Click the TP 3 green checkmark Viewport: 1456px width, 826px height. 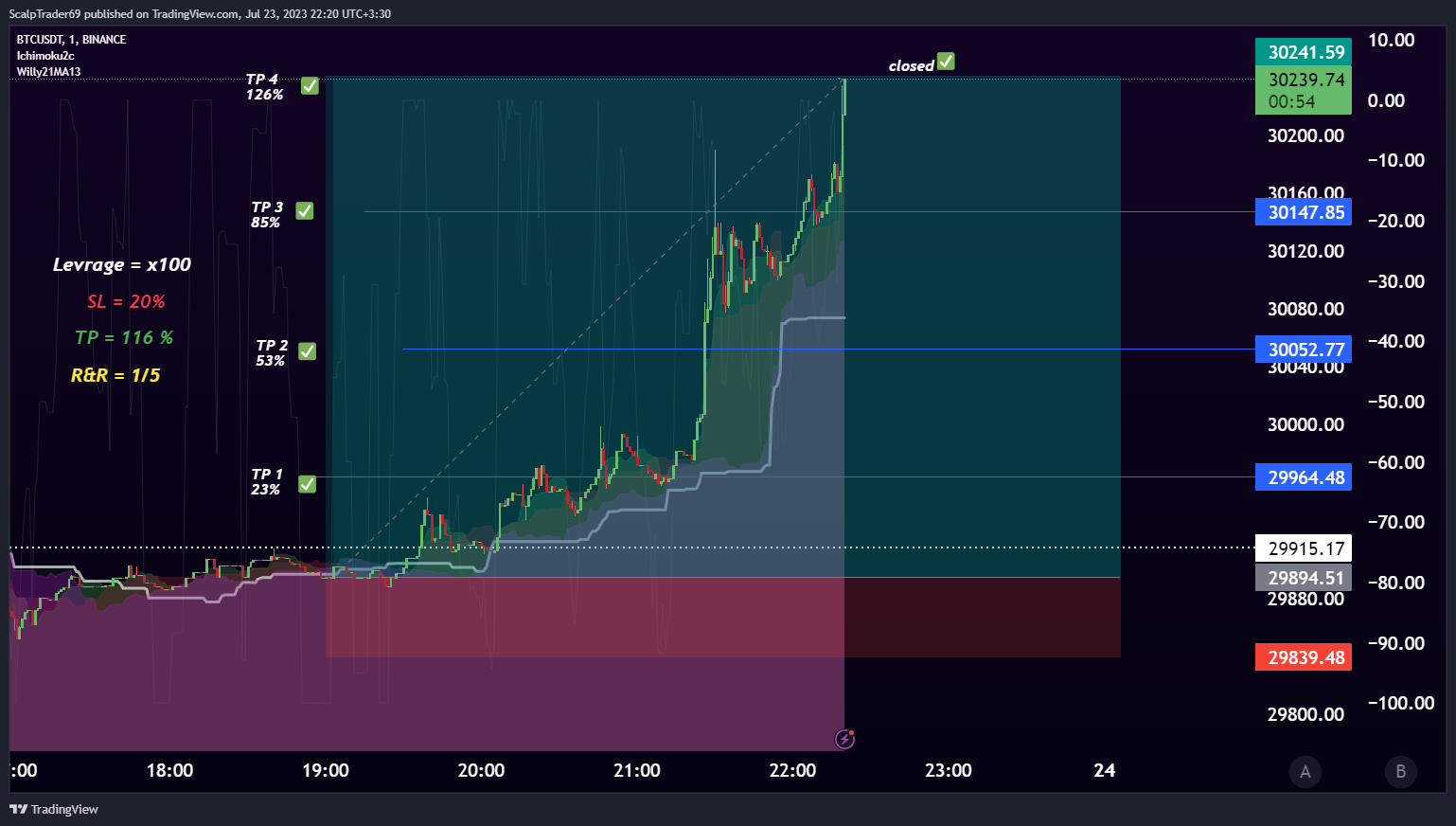click(305, 210)
